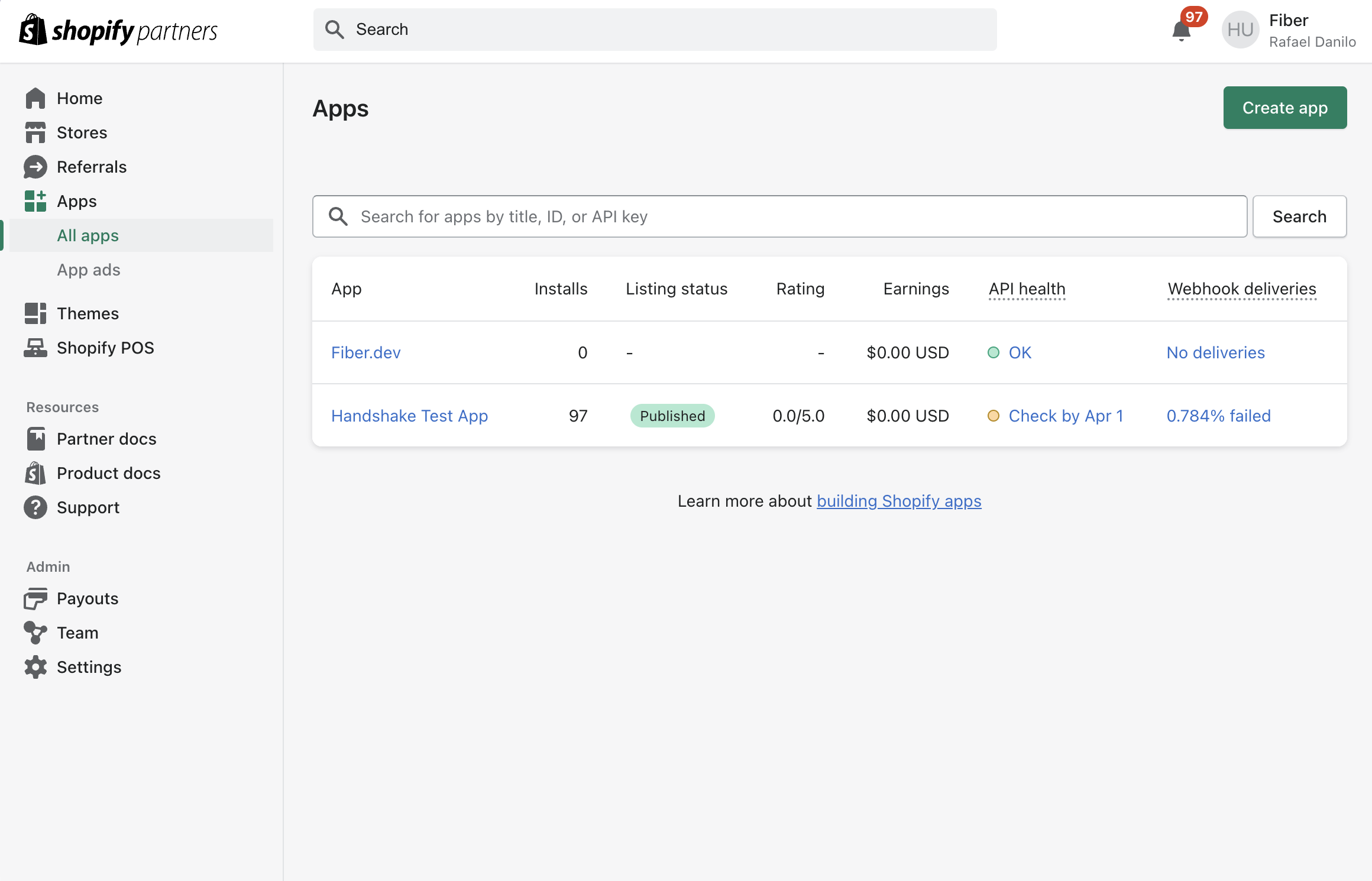Click the Product docs Shopify bag icon

pos(35,473)
